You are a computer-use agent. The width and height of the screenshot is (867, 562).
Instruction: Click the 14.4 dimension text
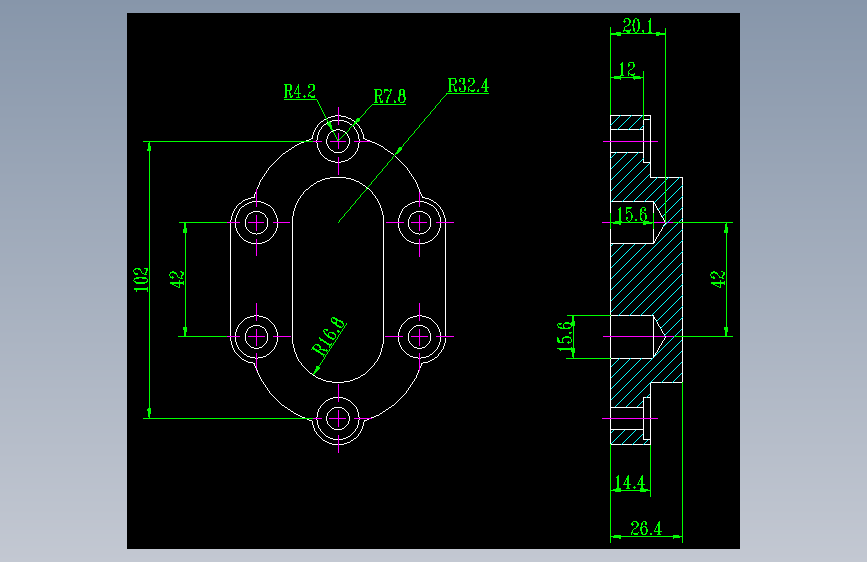630,483
